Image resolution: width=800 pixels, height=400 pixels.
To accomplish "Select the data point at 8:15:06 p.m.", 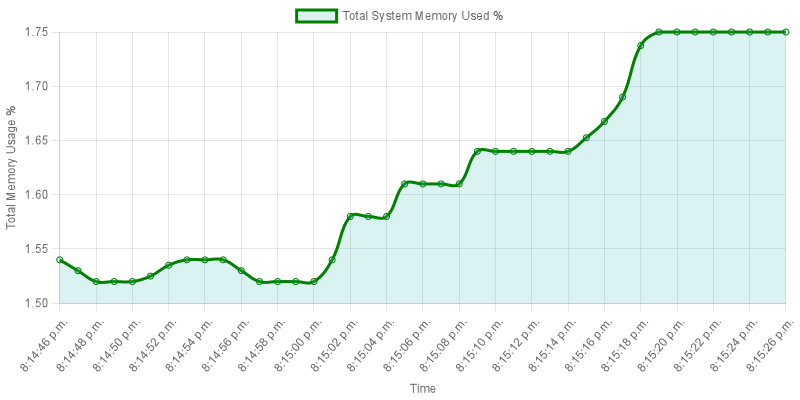I will 423,184.
